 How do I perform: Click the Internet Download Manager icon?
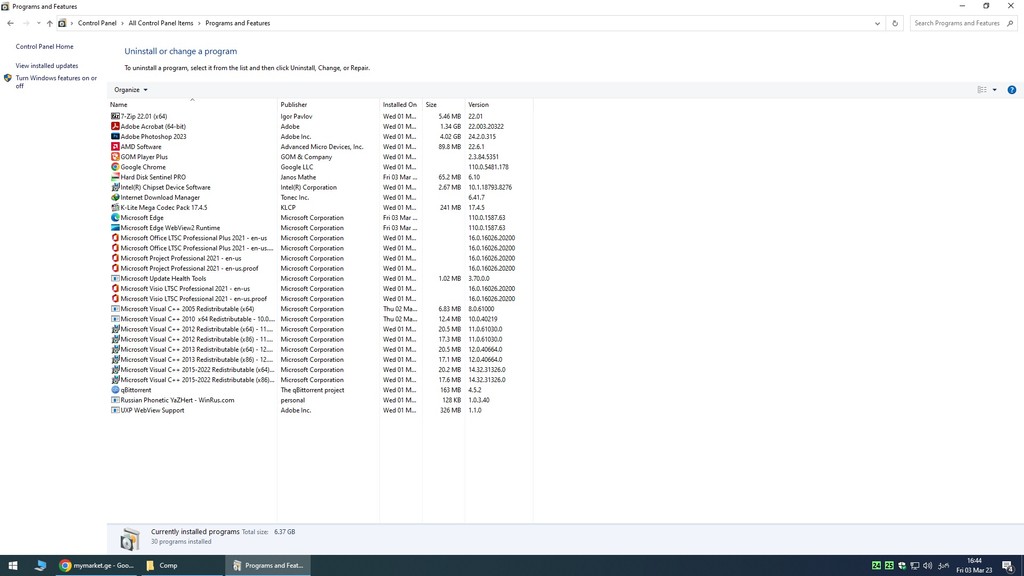(115, 197)
